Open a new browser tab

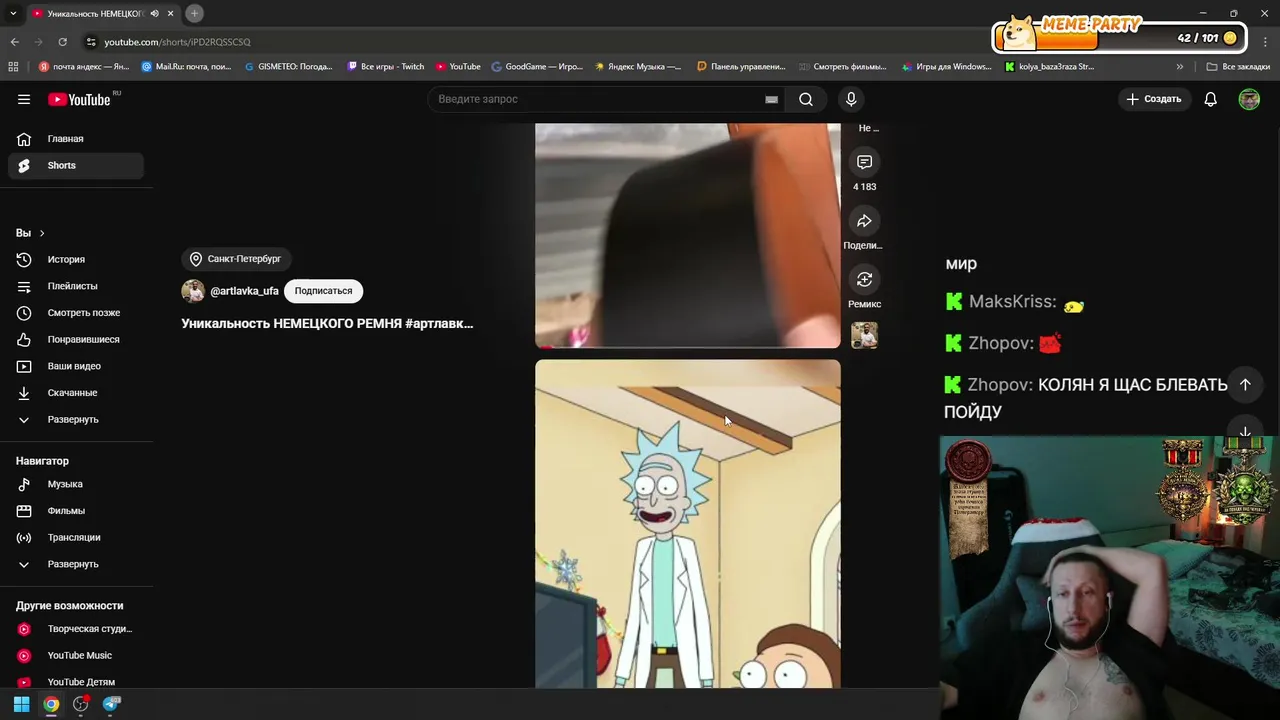click(194, 13)
